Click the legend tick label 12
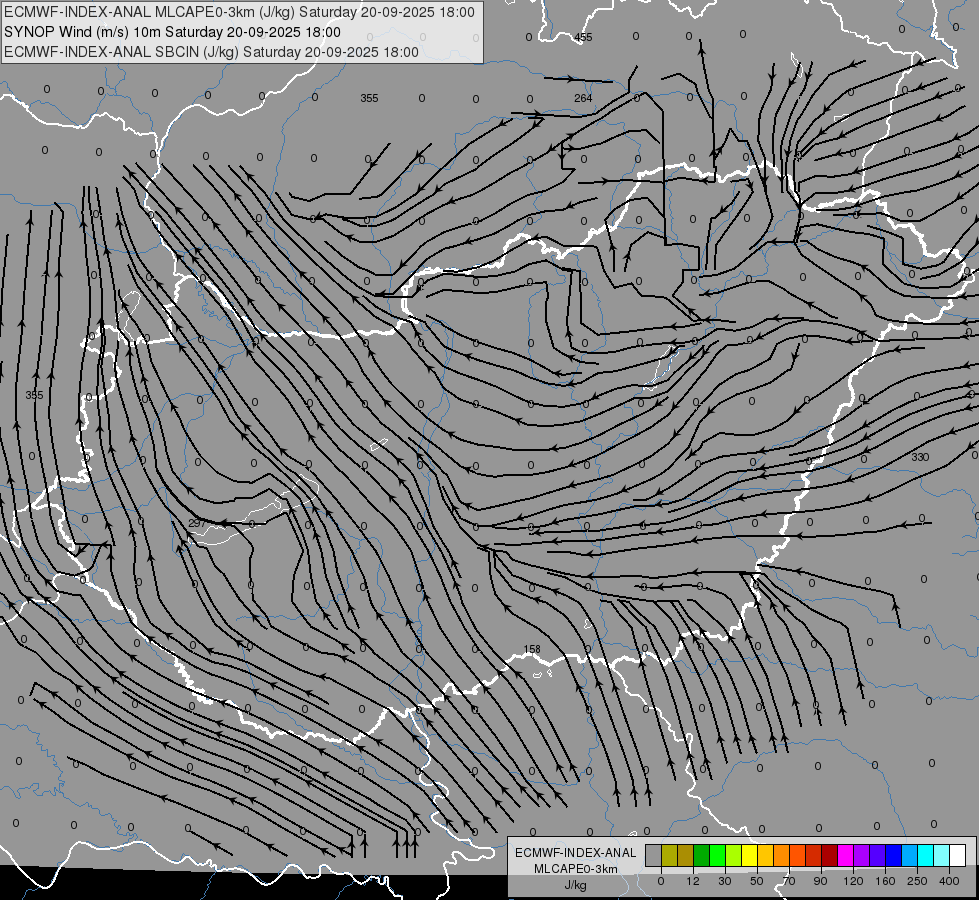The height and width of the screenshot is (900, 979). [x=693, y=881]
